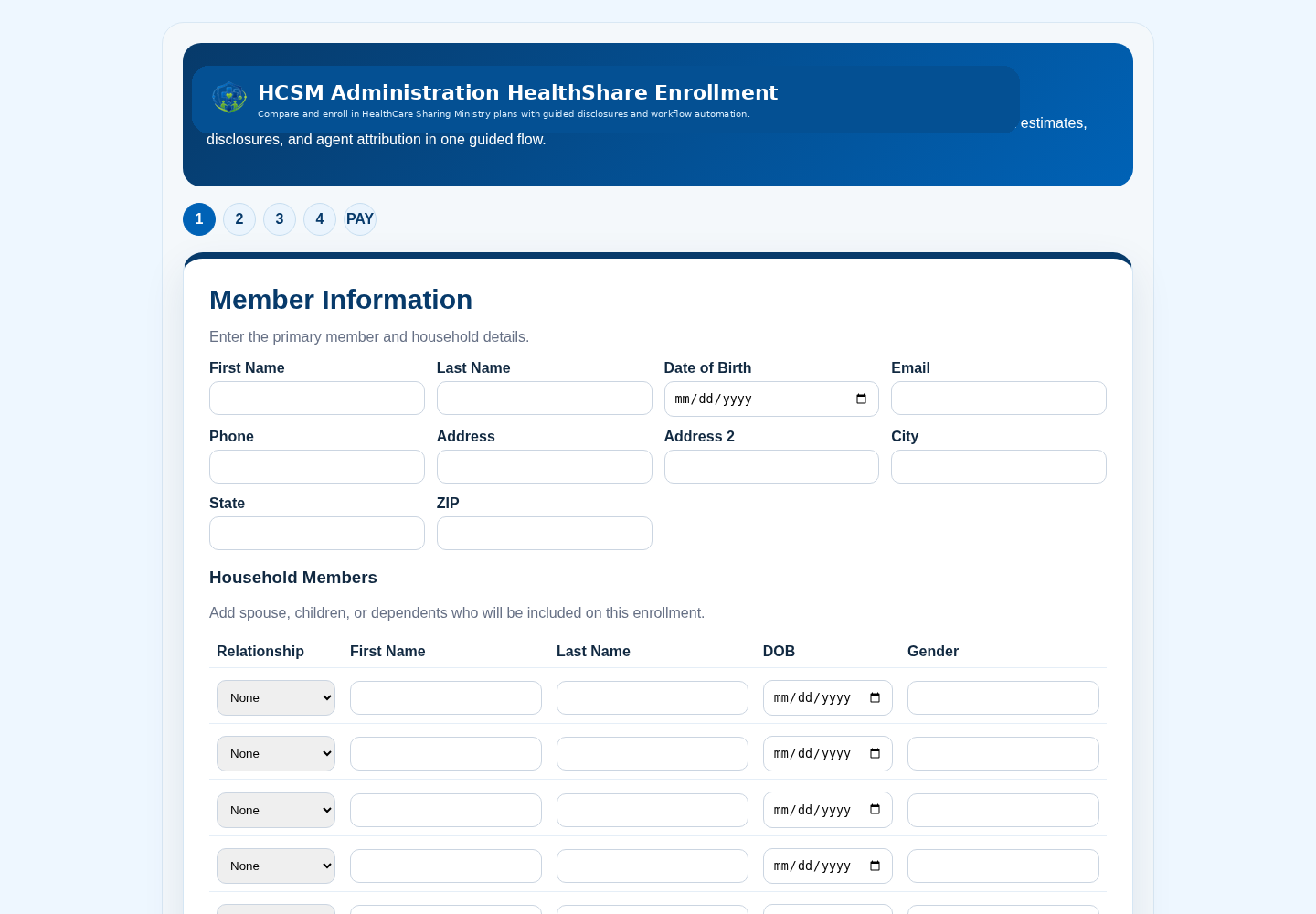Viewport: 1316px width, 914px height.
Task: Open calendar picker in fourth household row
Action: click(875, 866)
